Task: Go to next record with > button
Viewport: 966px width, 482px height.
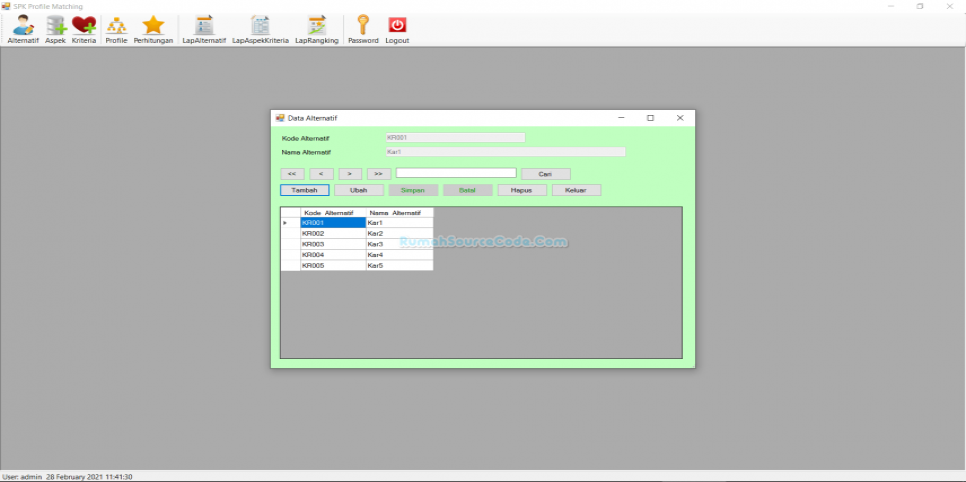Action: pos(350,174)
